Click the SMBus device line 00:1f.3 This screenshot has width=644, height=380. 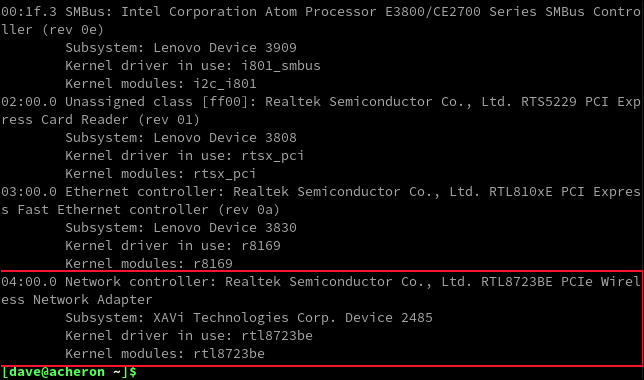pos(321,12)
